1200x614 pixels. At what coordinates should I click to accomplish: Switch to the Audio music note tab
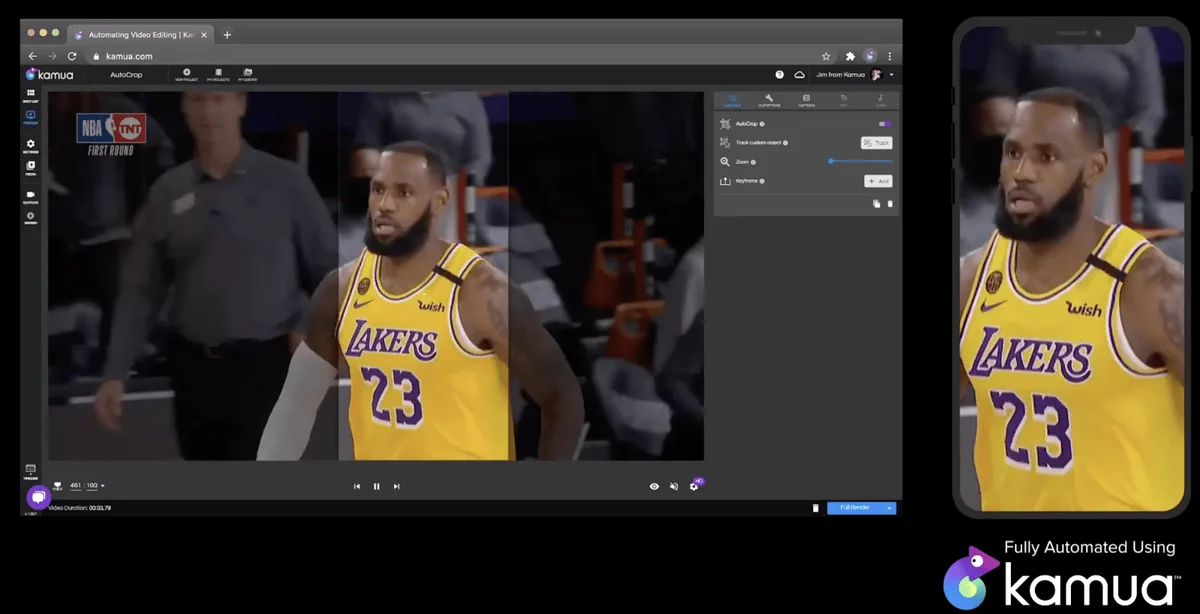[880, 100]
